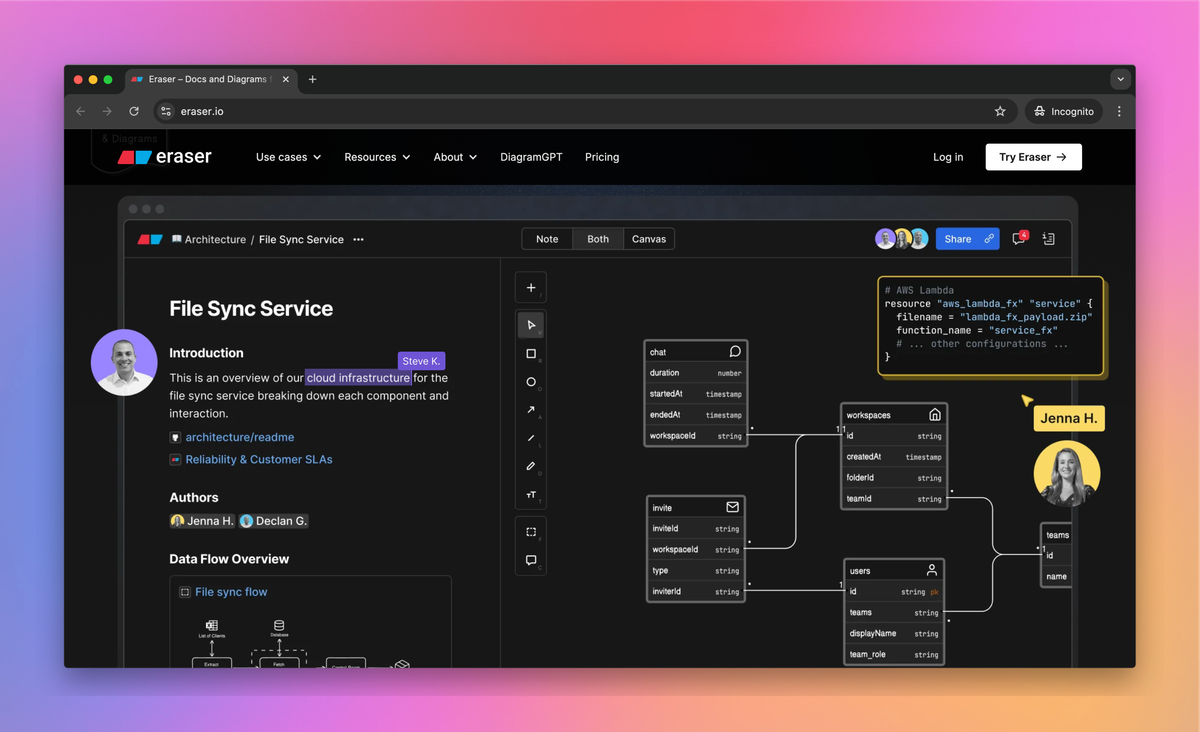Click the team_role row in users table

click(894, 654)
